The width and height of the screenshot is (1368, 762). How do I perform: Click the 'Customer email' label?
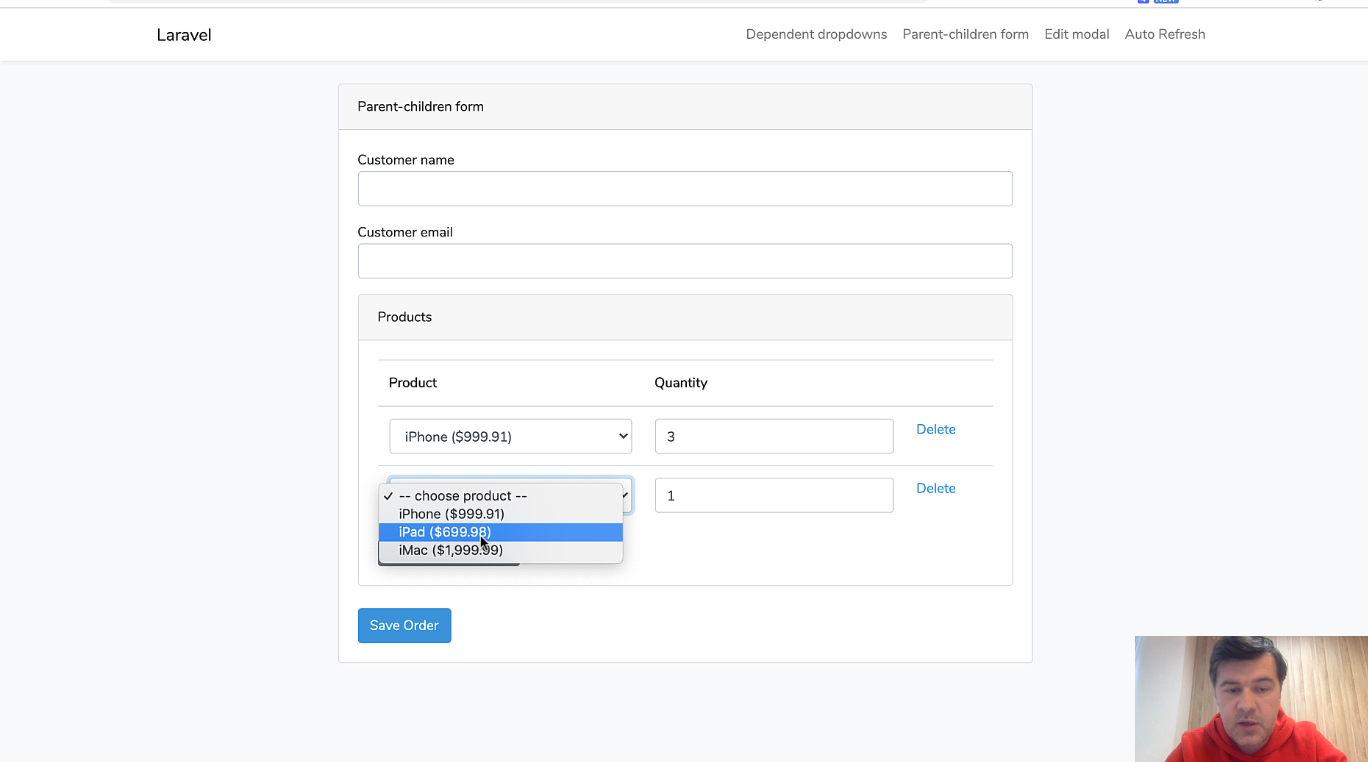405,232
